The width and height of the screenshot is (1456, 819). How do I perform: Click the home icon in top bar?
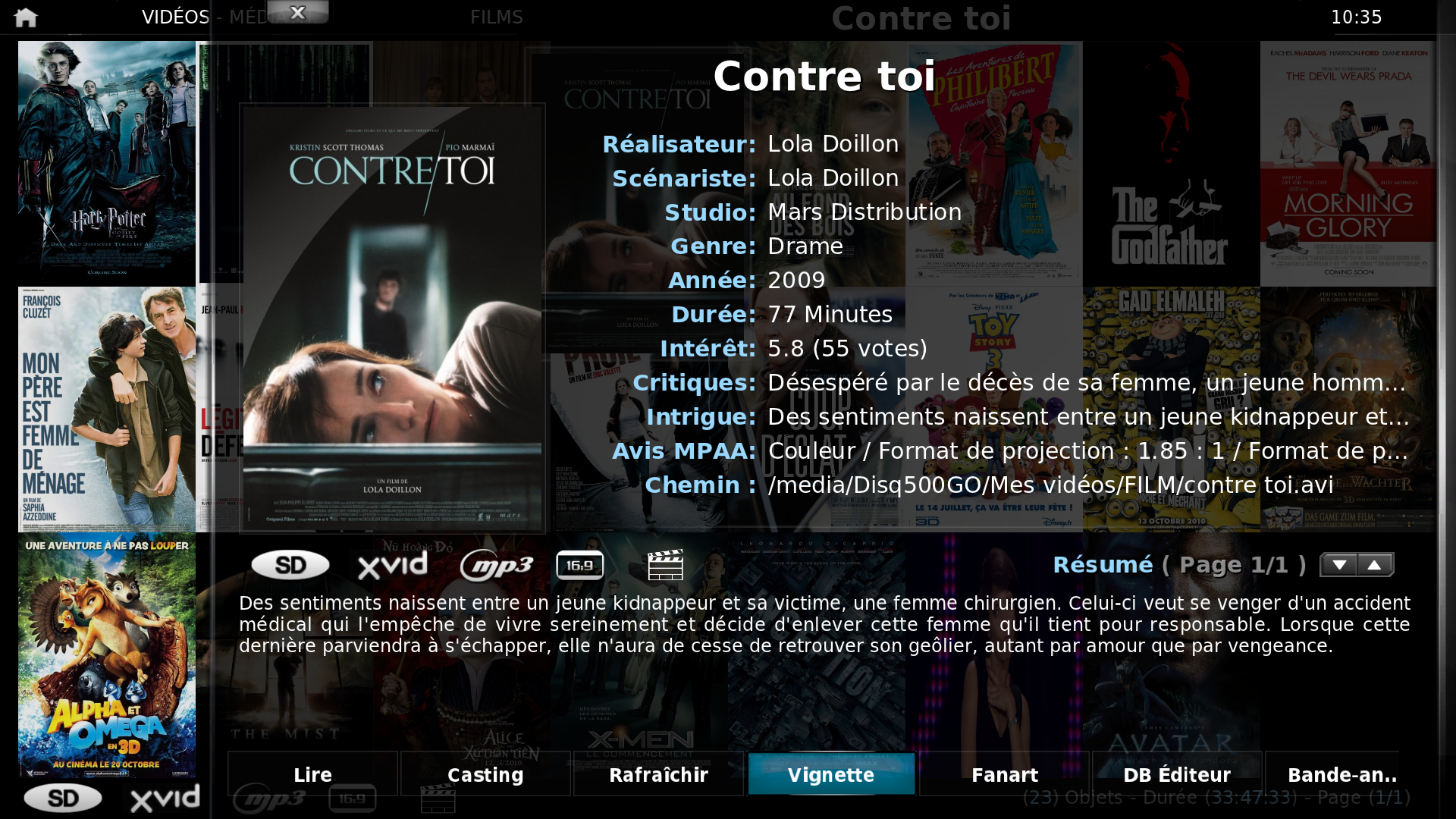(26, 17)
